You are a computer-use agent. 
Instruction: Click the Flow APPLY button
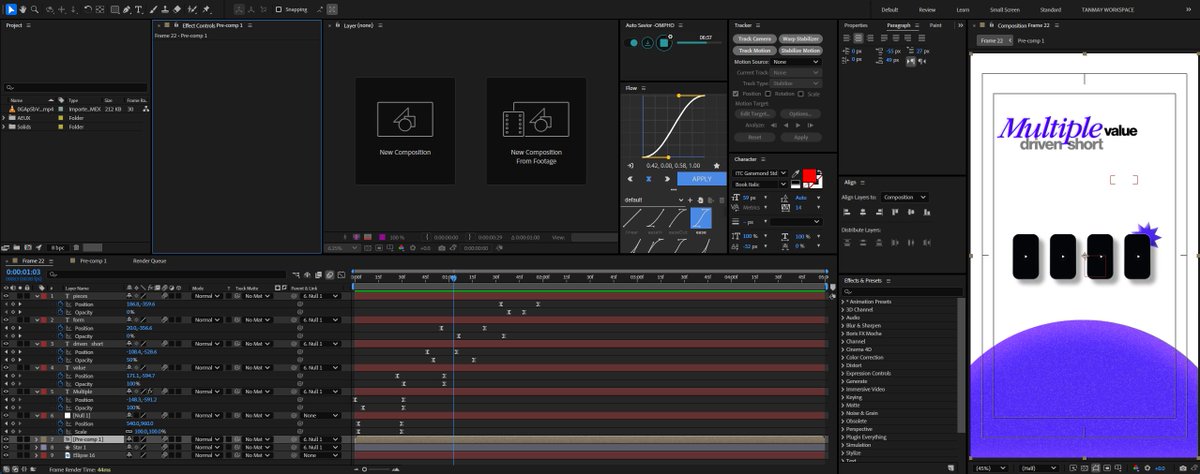702,179
